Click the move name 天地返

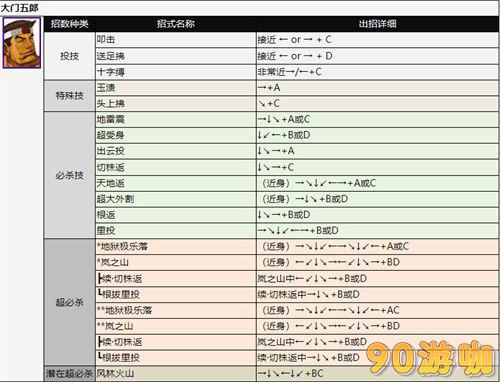[111, 183]
